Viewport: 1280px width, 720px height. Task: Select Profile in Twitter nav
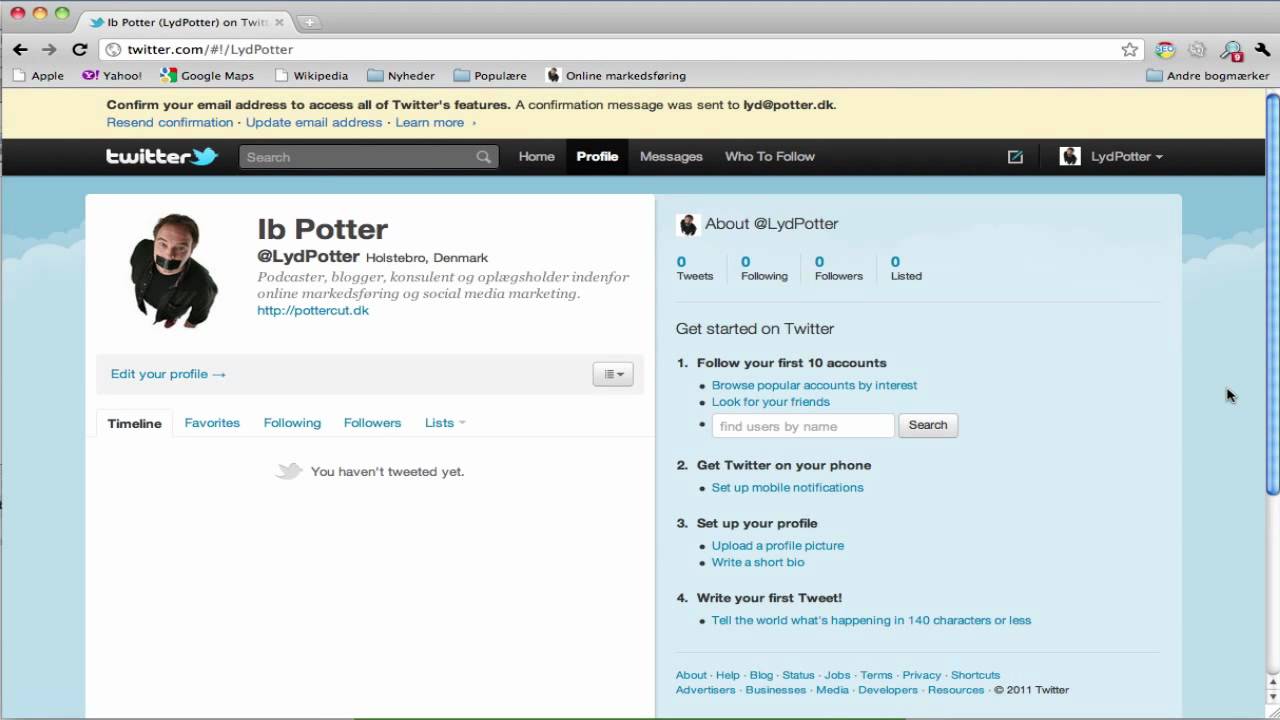point(597,156)
